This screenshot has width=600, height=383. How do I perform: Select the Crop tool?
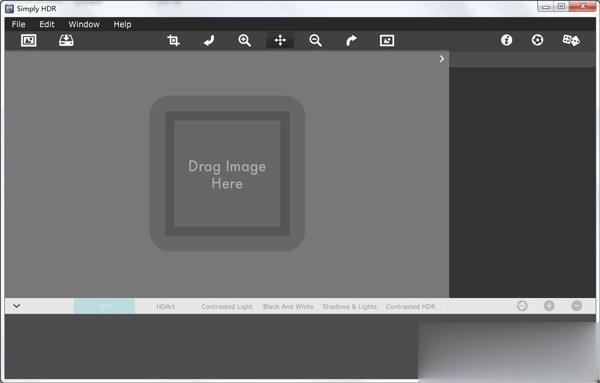tap(173, 40)
